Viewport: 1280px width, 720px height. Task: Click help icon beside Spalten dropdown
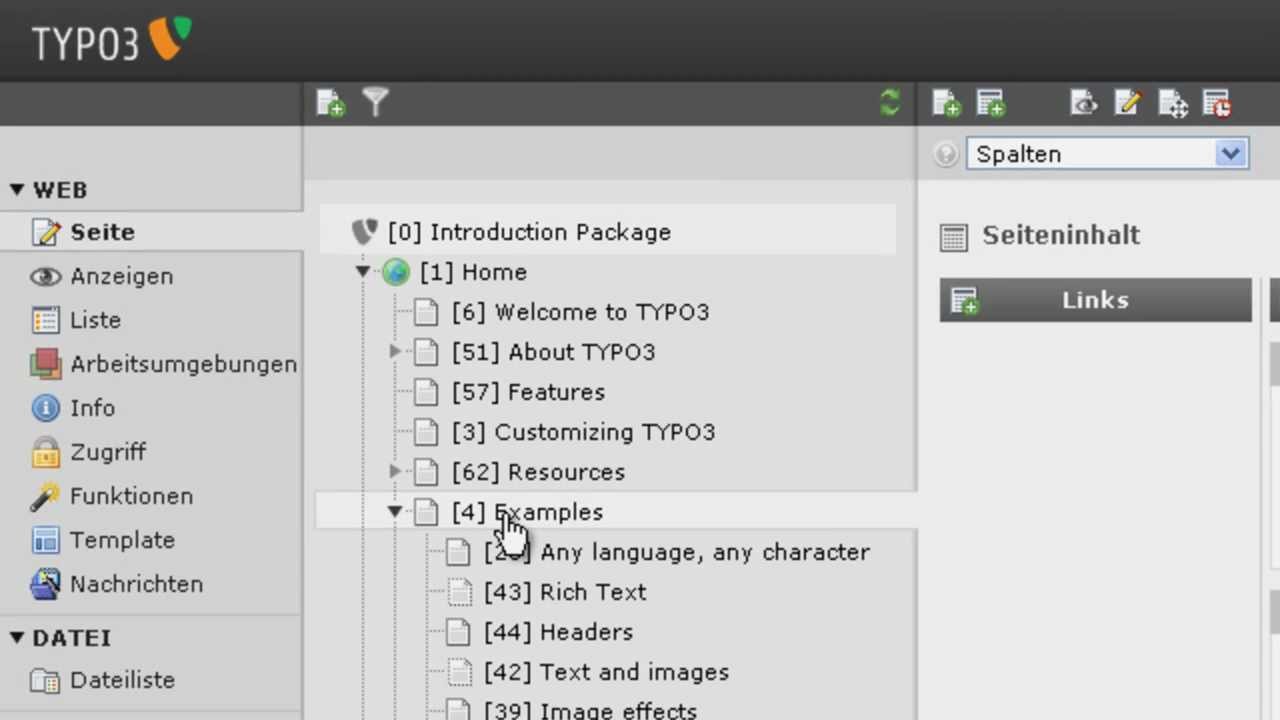[x=945, y=154]
